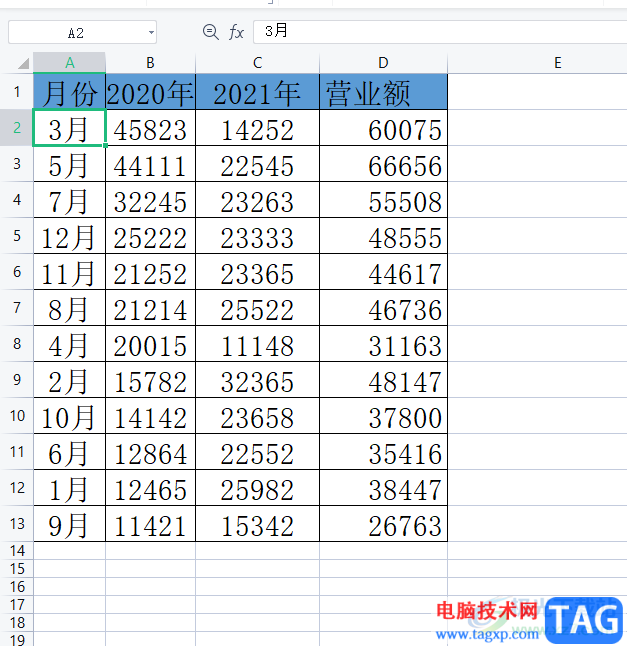
Task: Select cell containing 11月
Action: (x=70, y=272)
